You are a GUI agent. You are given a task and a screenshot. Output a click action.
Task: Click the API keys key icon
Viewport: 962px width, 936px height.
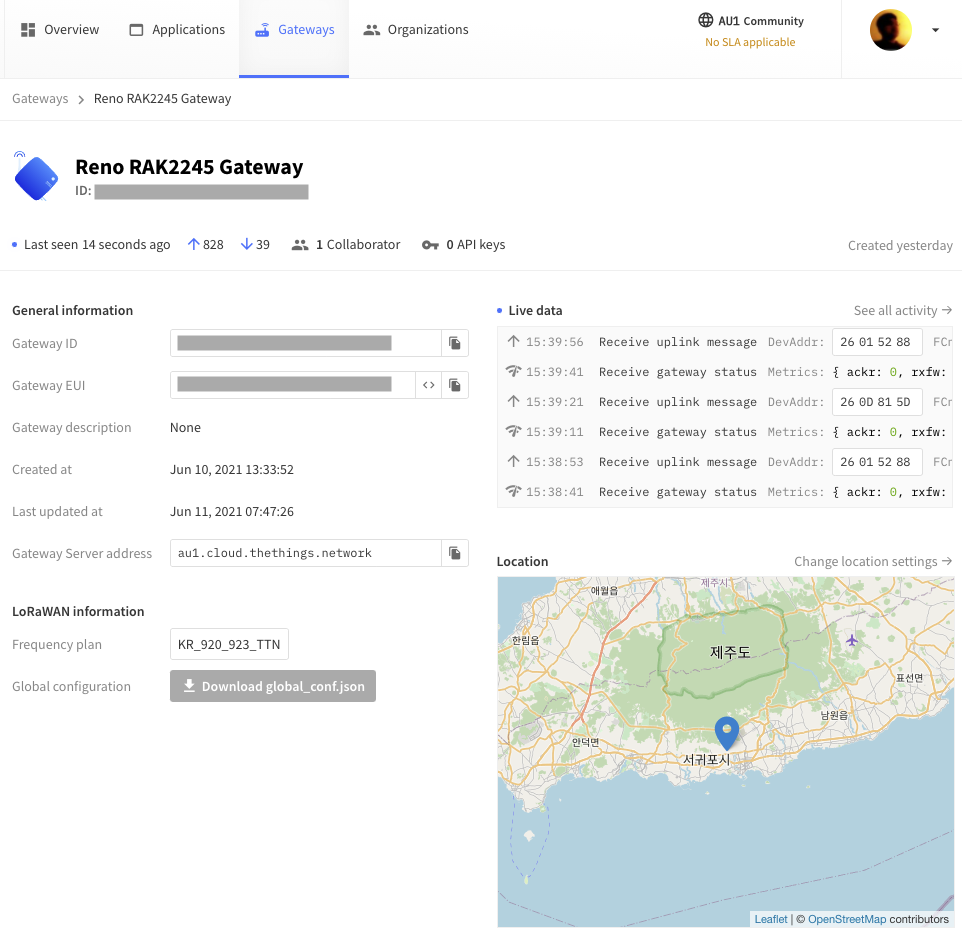point(430,245)
